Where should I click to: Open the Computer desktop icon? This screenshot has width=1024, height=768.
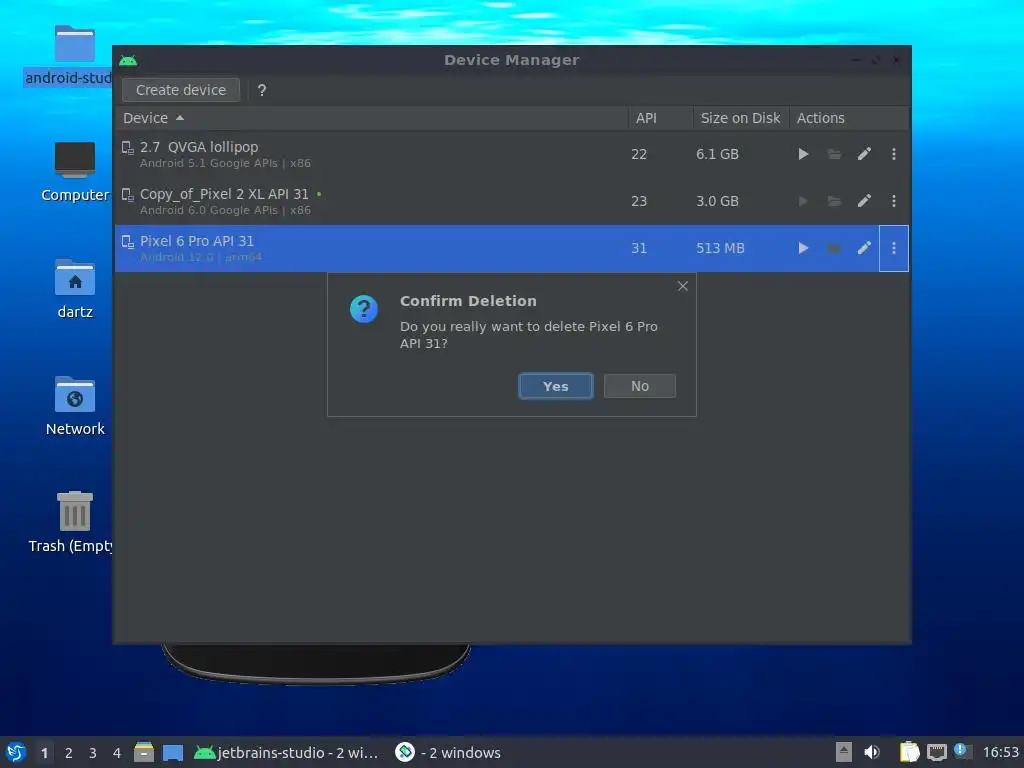[x=74, y=172]
